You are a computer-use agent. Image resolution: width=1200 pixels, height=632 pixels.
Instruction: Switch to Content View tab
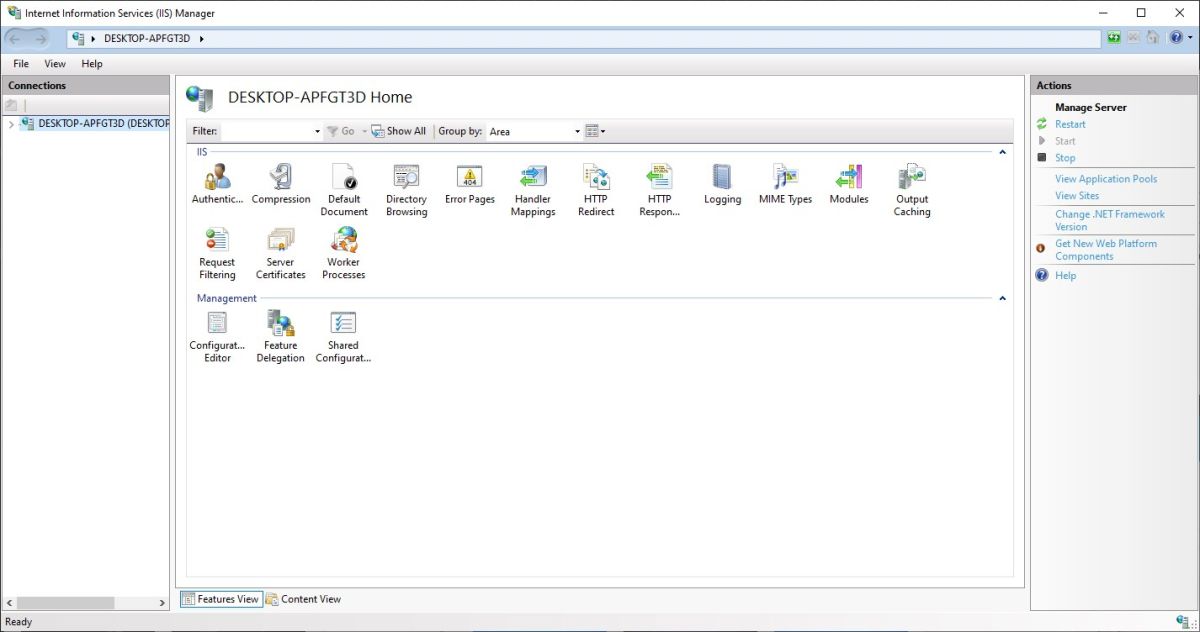pos(303,598)
